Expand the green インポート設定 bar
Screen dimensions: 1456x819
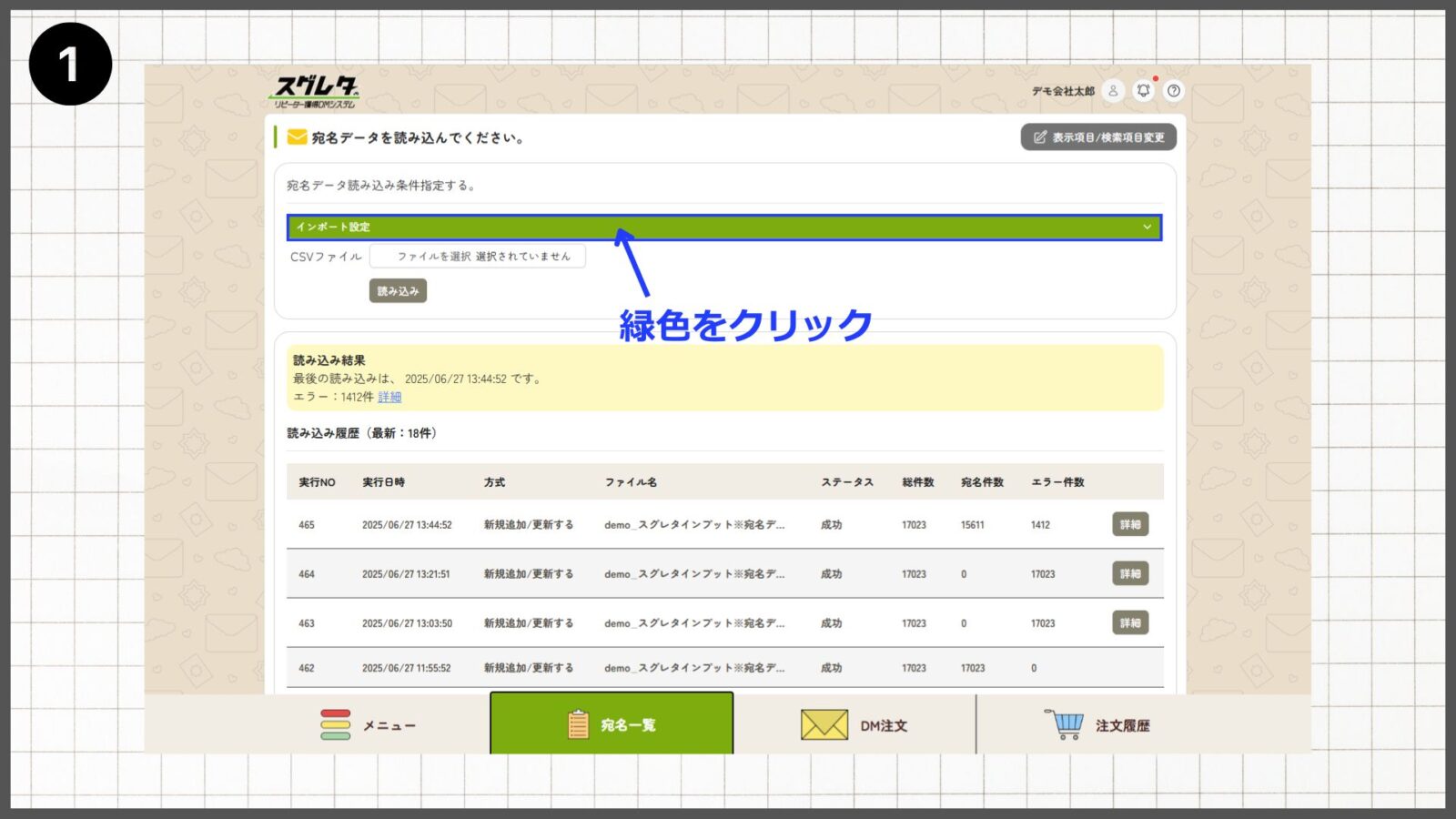pos(723,227)
